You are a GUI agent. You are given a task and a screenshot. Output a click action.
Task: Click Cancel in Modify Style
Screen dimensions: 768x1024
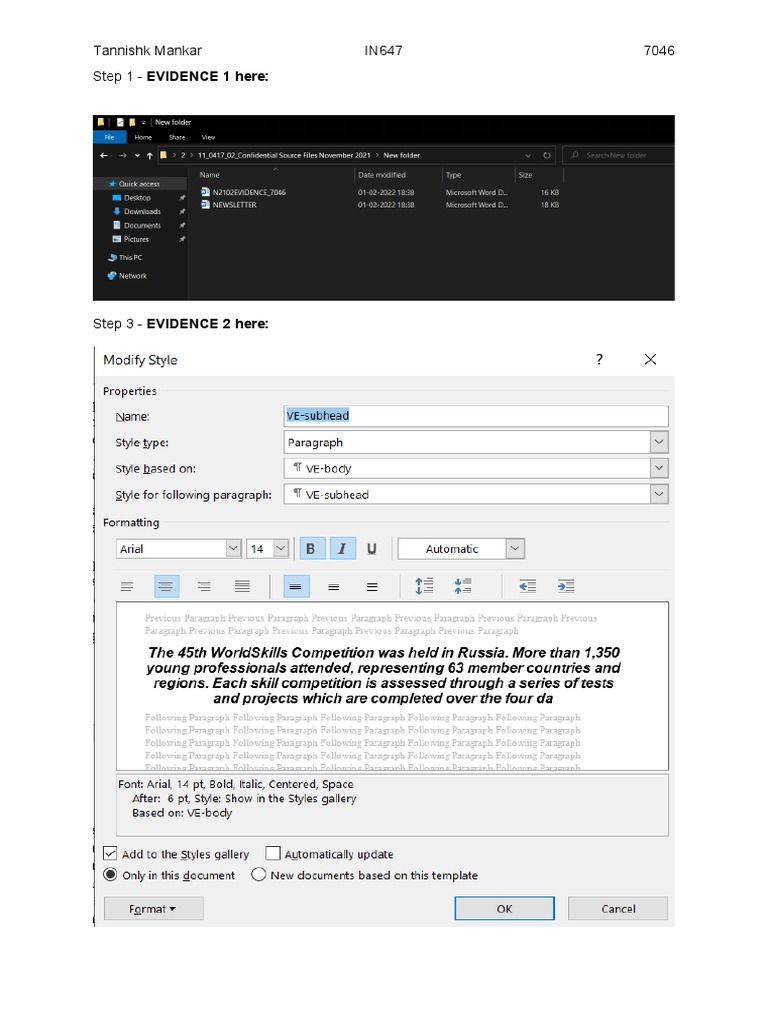pyautogui.click(x=618, y=908)
